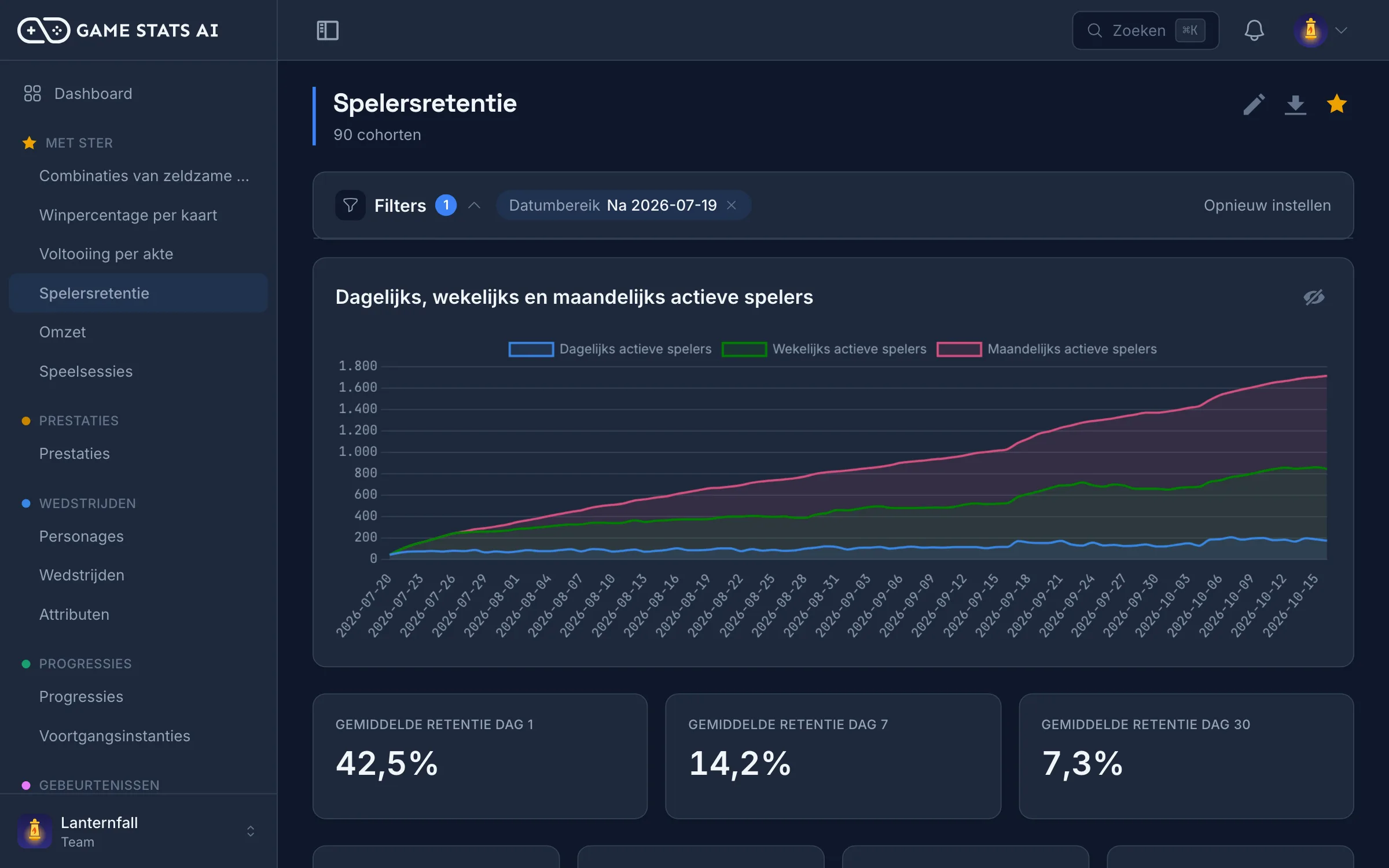The image size is (1389, 868).
Task: Go to Winpercentage per kaart
Action: (x=138, y=215)
